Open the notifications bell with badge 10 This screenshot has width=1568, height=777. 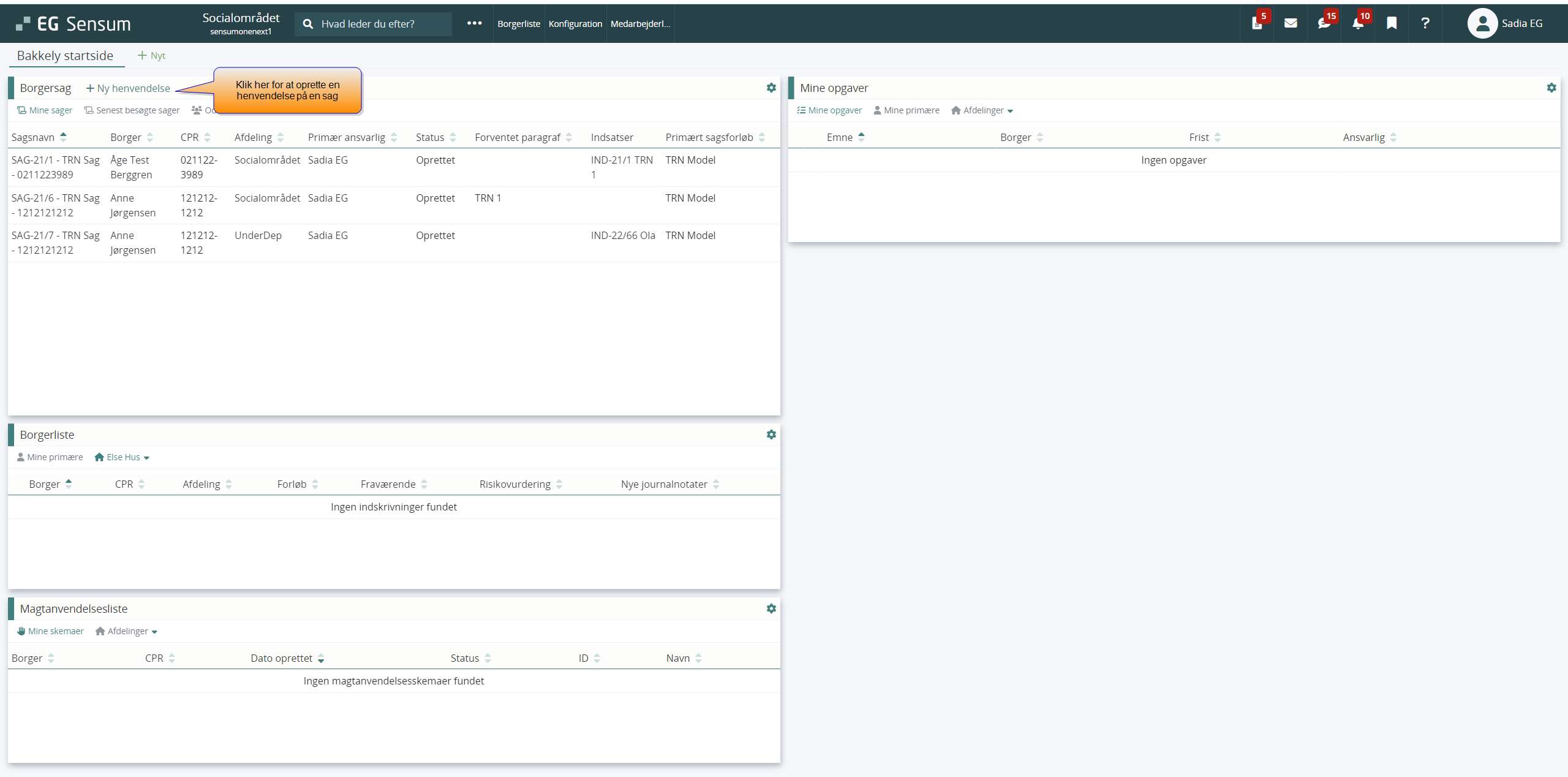pyautogui.click(x=1358, y=23)
